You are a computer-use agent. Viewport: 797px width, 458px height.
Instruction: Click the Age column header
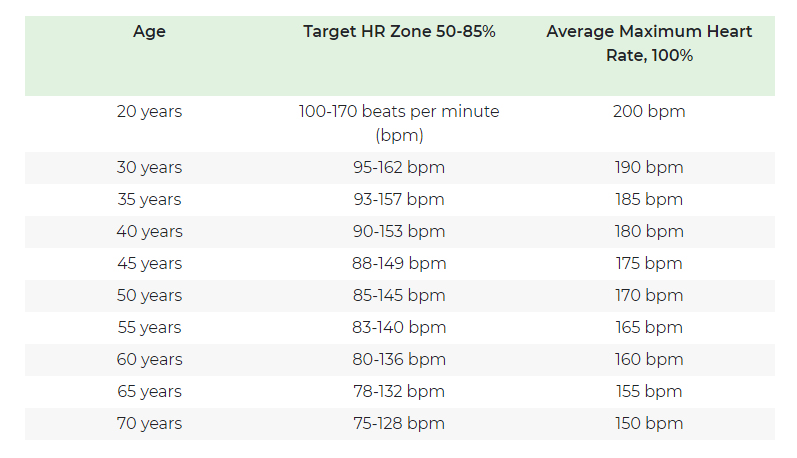click(149, 32)
